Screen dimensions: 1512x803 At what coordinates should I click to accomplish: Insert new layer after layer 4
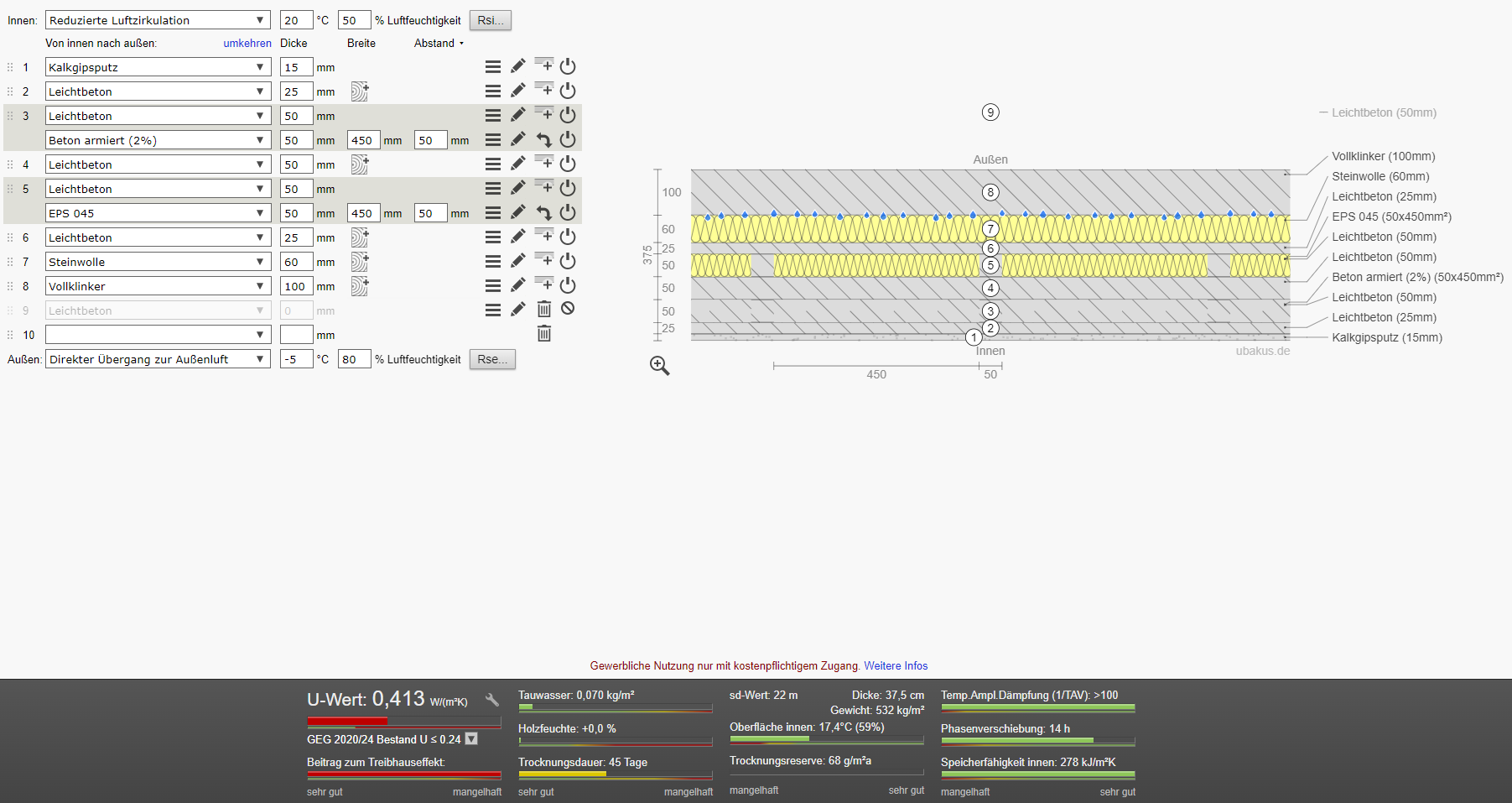click(x=544, y=163)
